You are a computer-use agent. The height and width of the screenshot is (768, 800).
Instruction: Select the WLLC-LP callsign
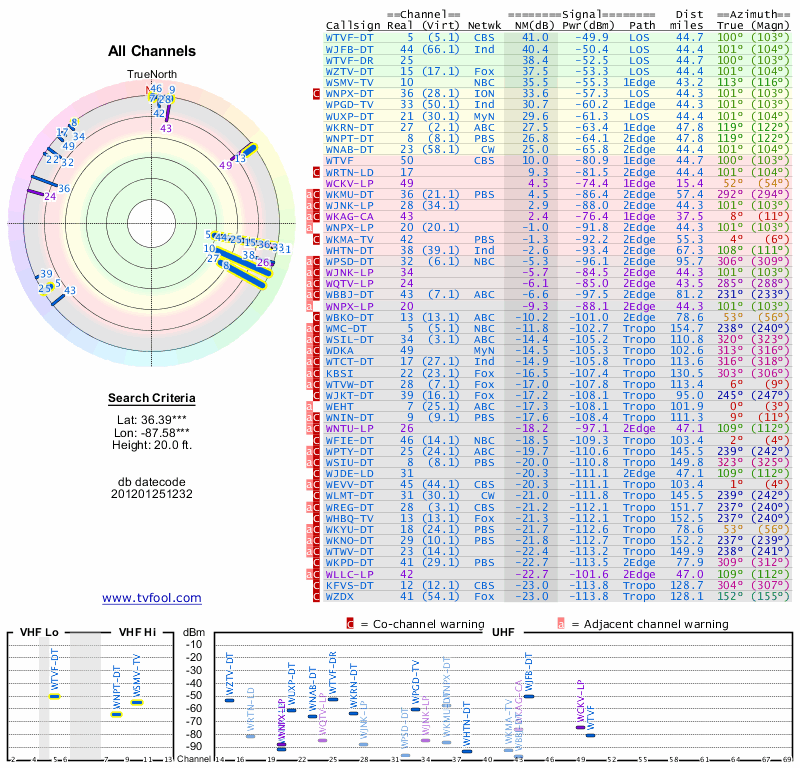click(349, 574)
